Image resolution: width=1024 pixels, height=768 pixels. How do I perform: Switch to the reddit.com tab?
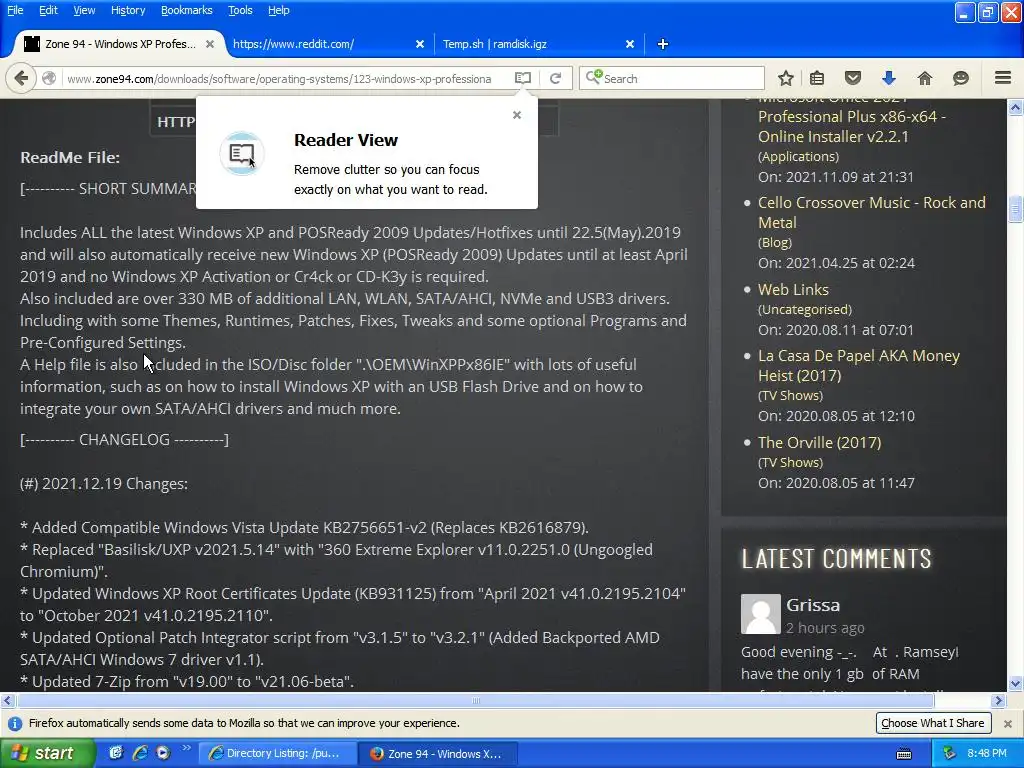[x=328, y=44]
